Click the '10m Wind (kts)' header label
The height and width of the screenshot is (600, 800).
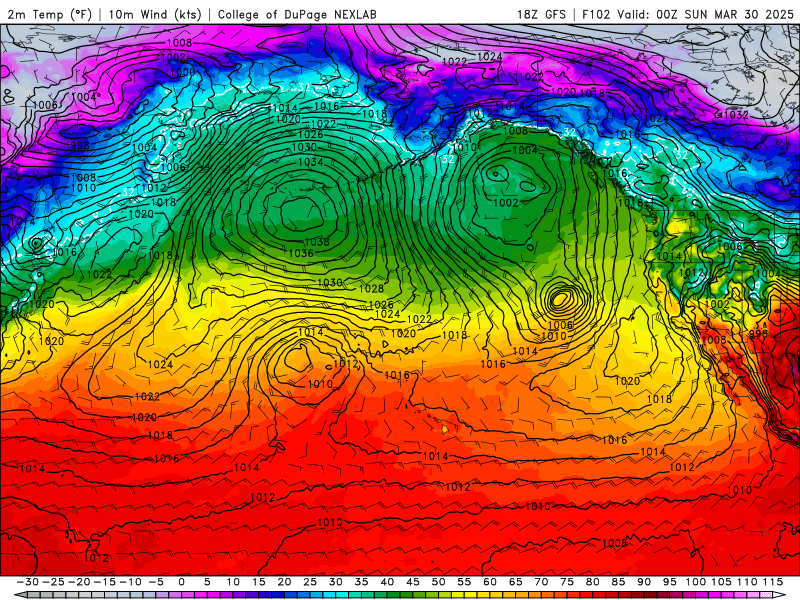point(155,14)
